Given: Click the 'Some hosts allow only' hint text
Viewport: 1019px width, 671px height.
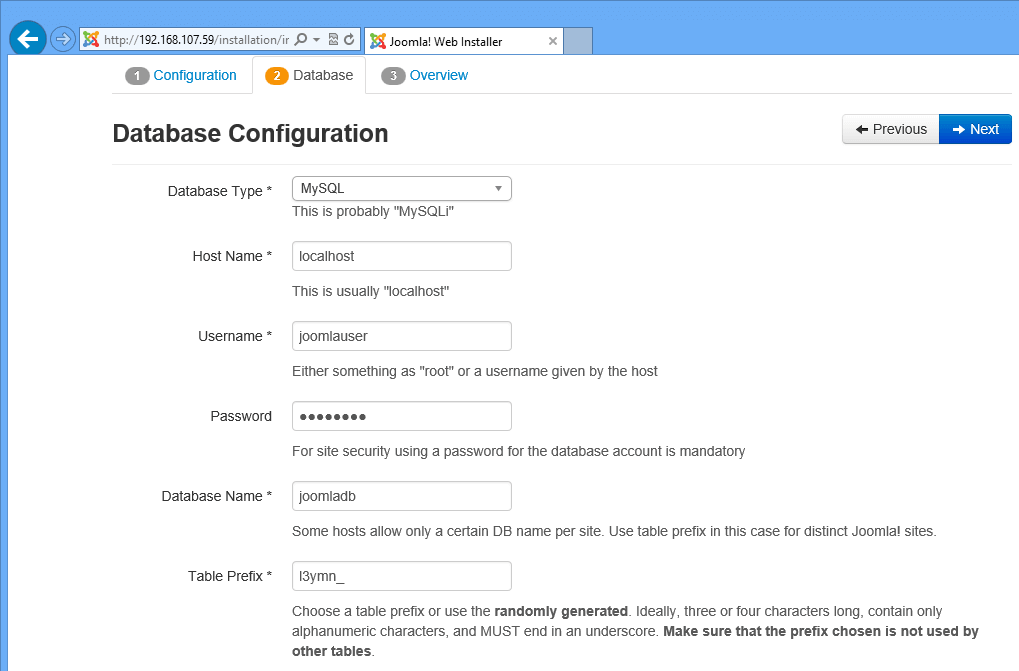Looking at the screenshot, I should [614, 531].
